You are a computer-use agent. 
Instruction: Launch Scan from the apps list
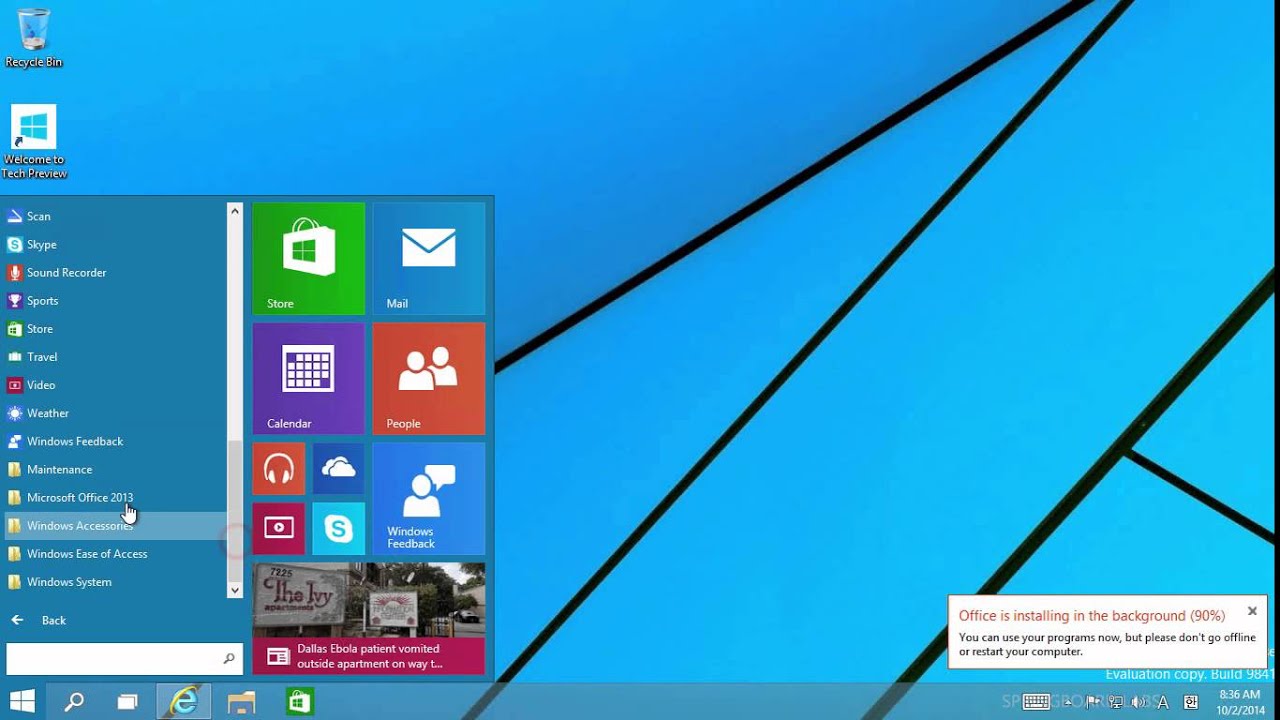pyautogui.click(x=114, y=216)
